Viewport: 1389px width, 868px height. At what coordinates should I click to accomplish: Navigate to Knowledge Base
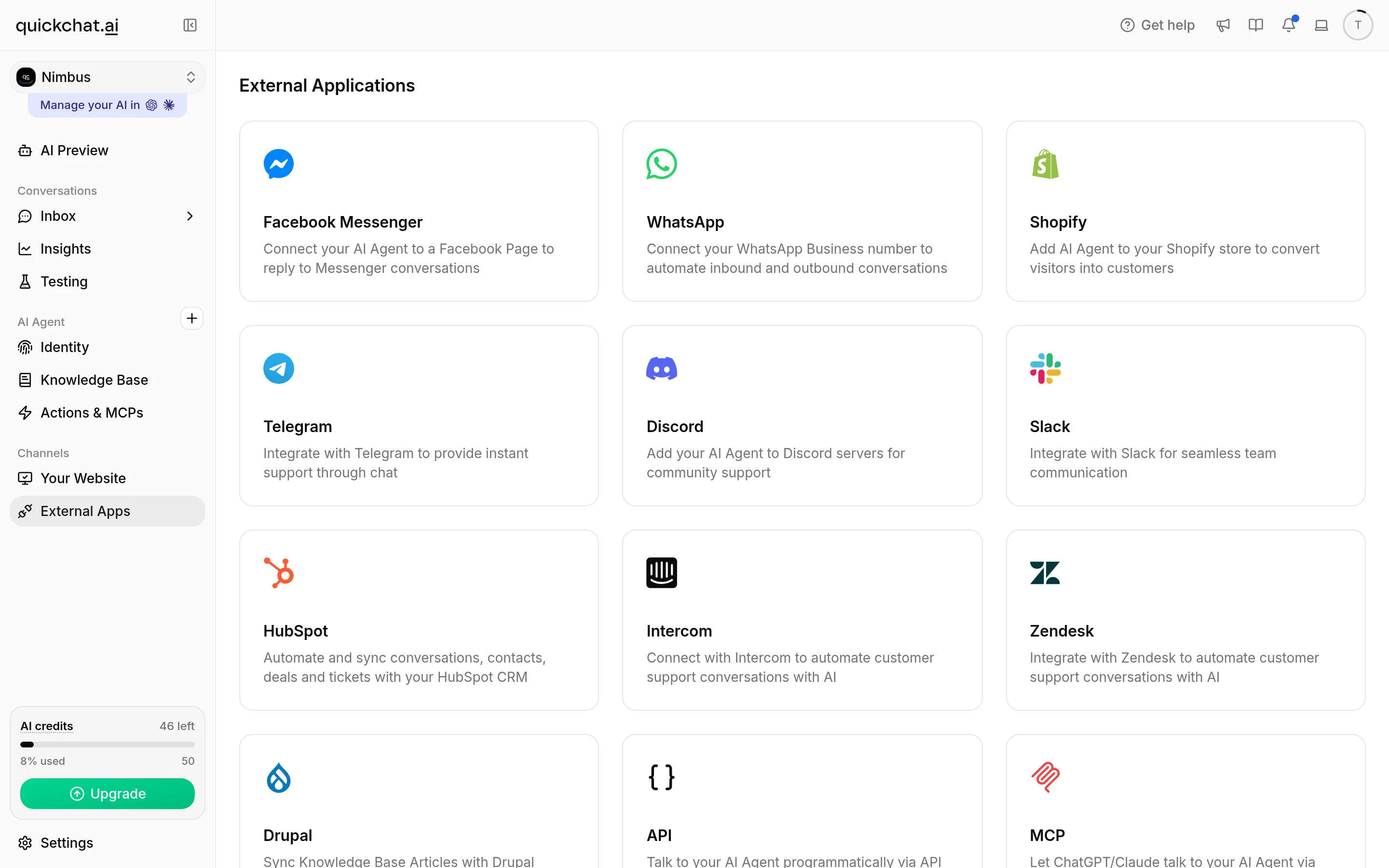(x=108, y=380)
